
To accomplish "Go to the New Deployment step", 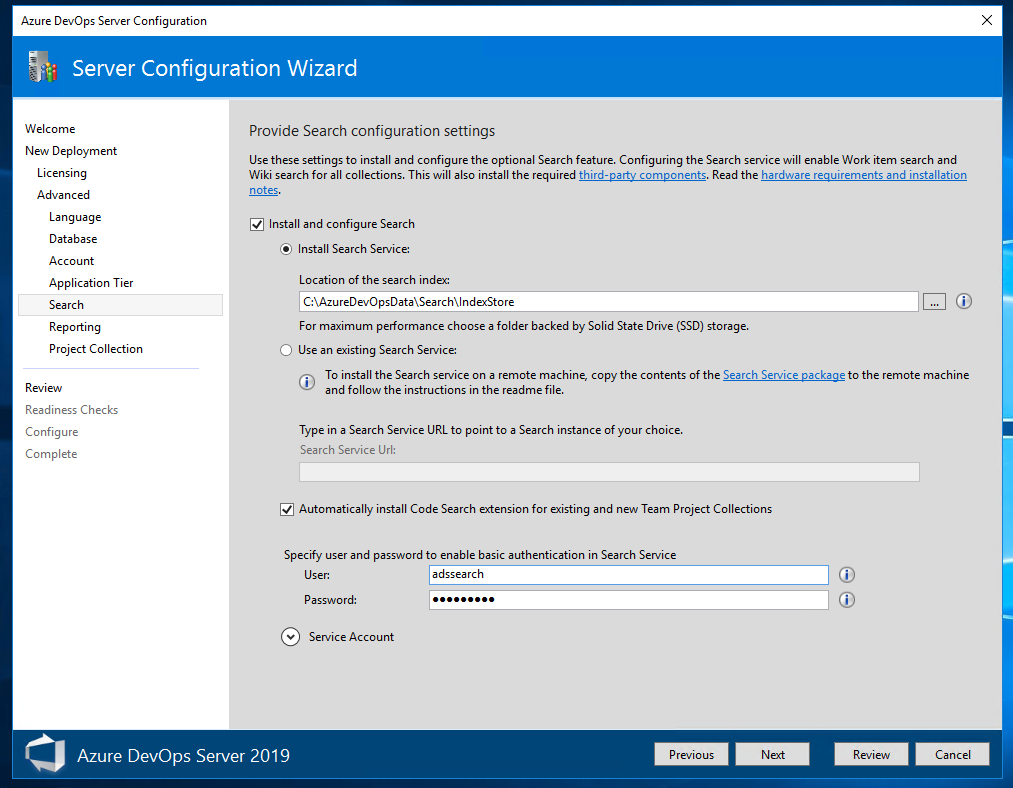I will 71,151.
